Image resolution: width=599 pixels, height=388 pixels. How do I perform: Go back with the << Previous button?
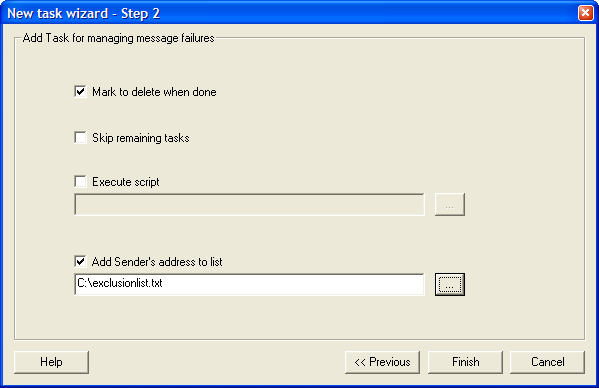(382, 362)
